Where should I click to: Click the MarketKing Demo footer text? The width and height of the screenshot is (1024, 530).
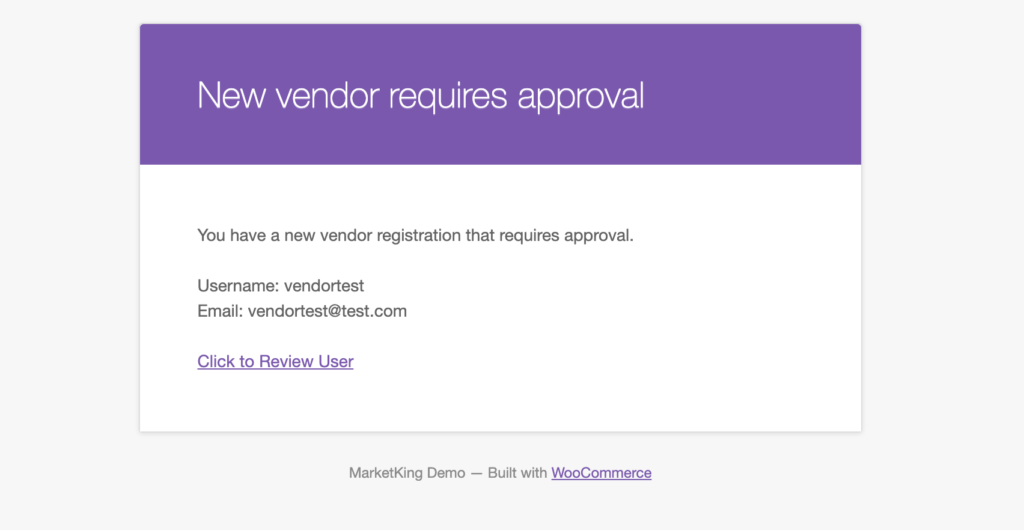click(407, 473)
